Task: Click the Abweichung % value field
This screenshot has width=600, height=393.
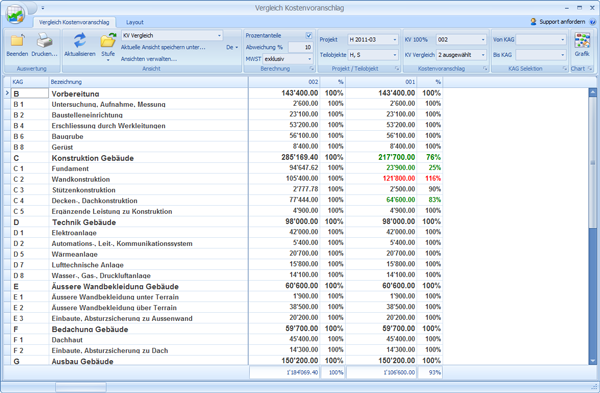Action: 300,47
